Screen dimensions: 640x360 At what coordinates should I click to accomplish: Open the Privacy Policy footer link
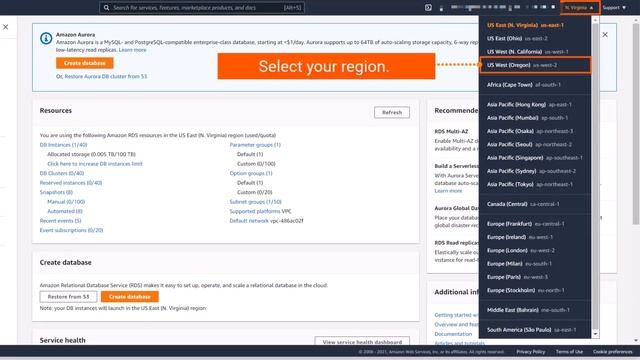pyautogui.click(x=531, y=352)
